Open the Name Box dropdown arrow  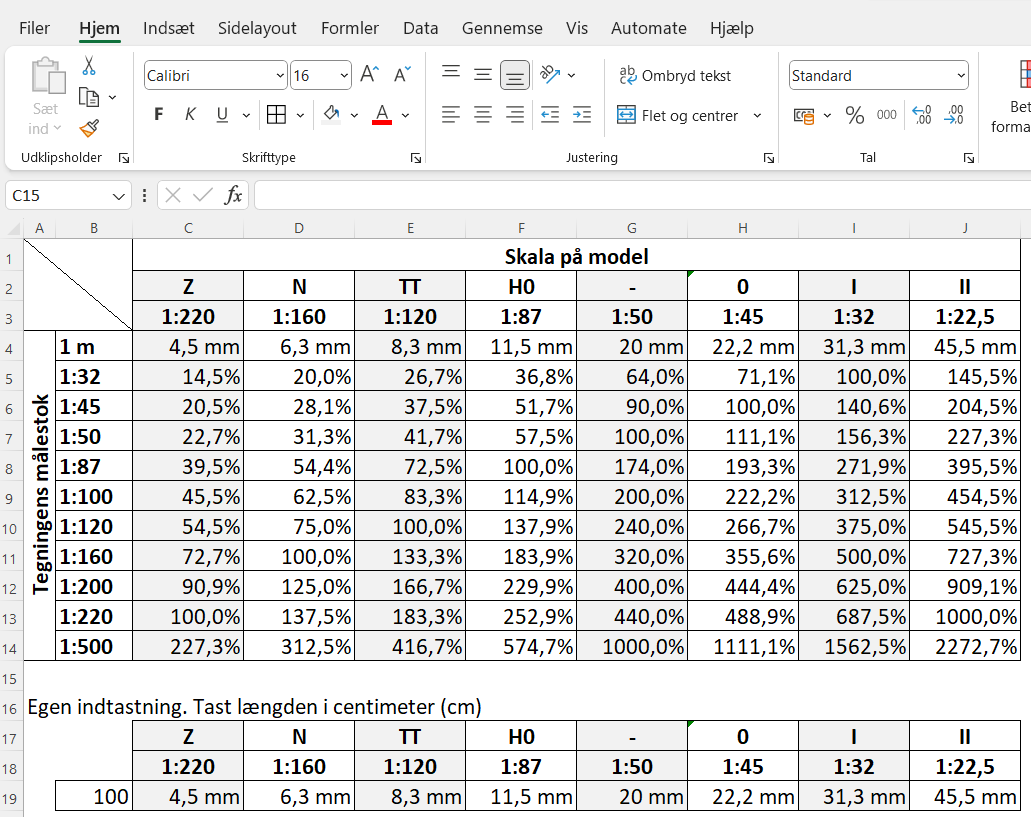(x=118, y=196)
